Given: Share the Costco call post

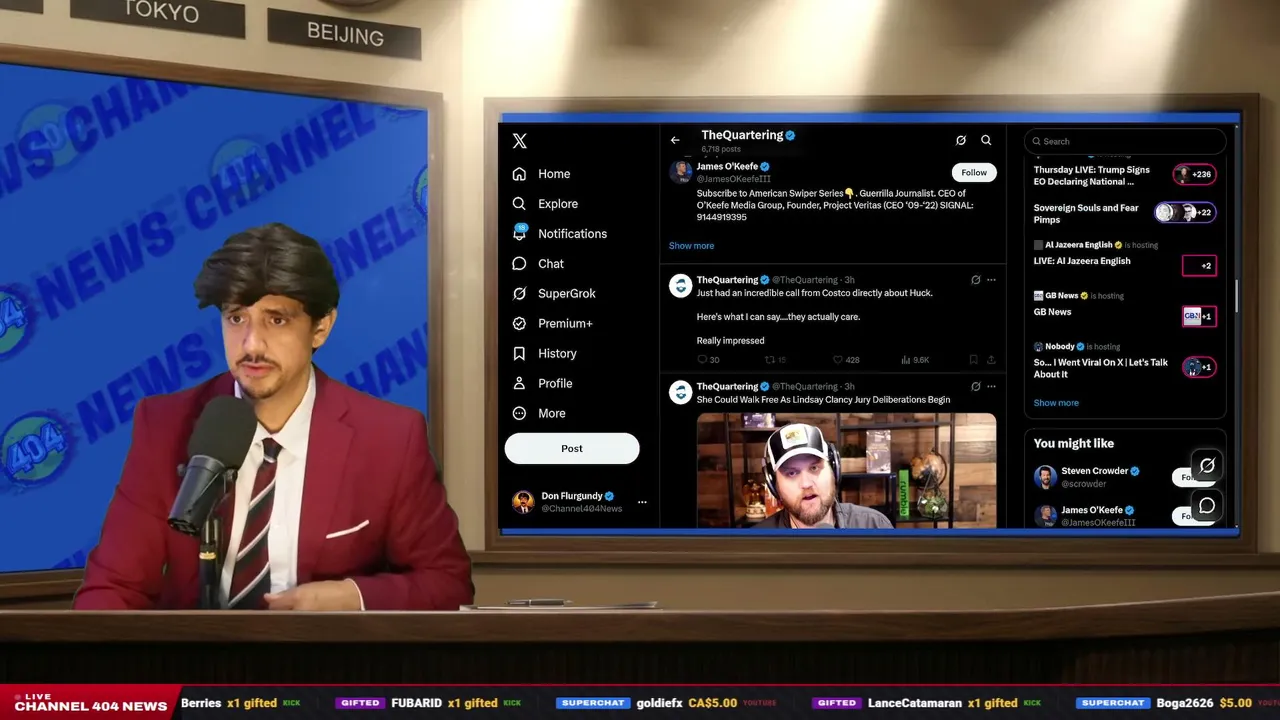Looking at the screenshot, I should 991,360.
